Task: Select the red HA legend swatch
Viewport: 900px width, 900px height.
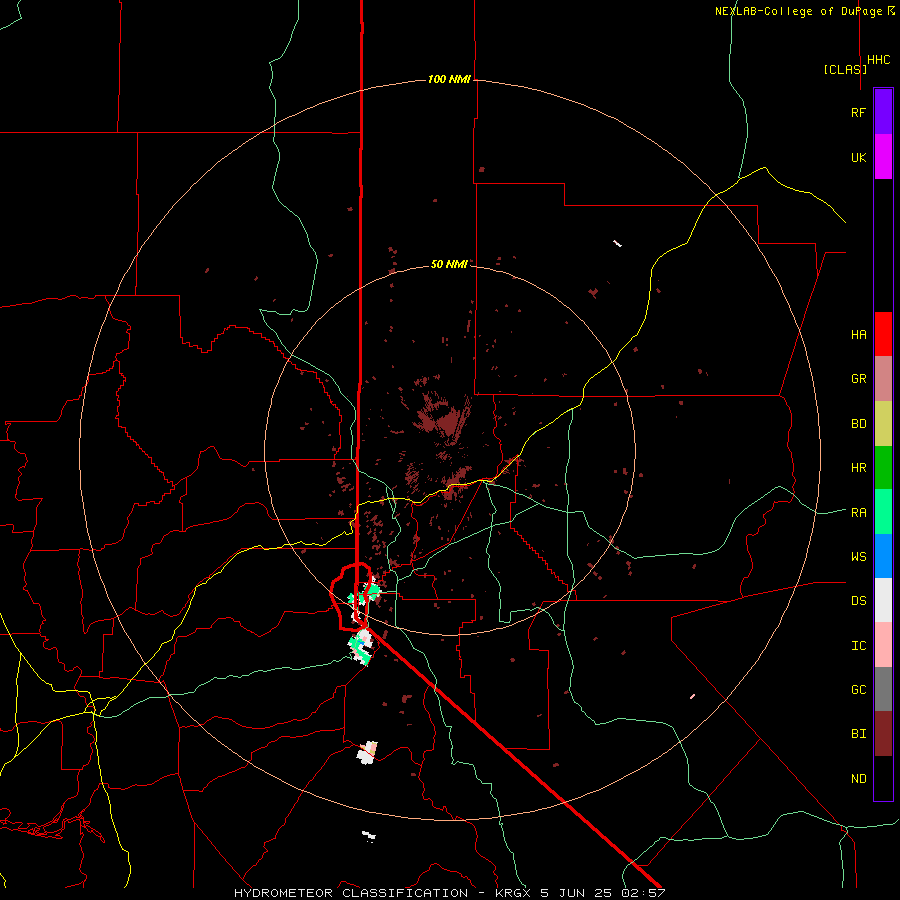Action: 883,334
